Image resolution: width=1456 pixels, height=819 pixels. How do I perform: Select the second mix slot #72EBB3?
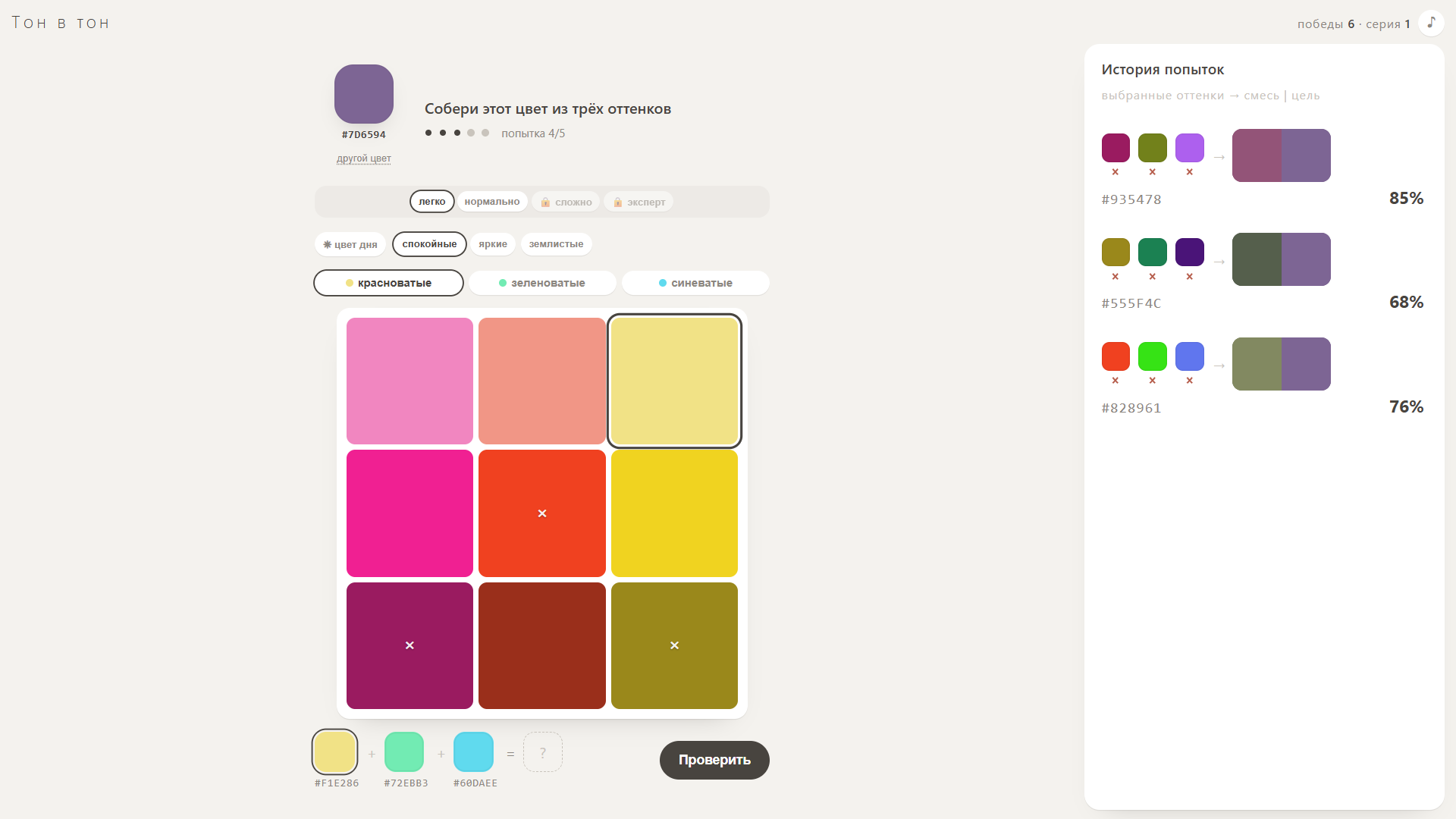tap(404, 752)
